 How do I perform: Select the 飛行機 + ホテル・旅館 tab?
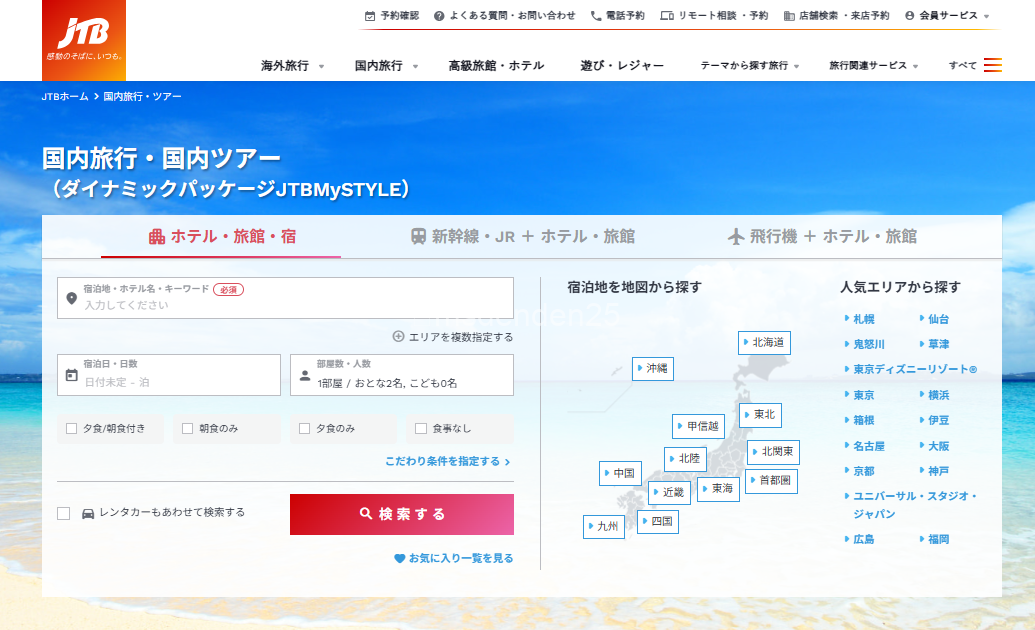(x=821, y=237)
